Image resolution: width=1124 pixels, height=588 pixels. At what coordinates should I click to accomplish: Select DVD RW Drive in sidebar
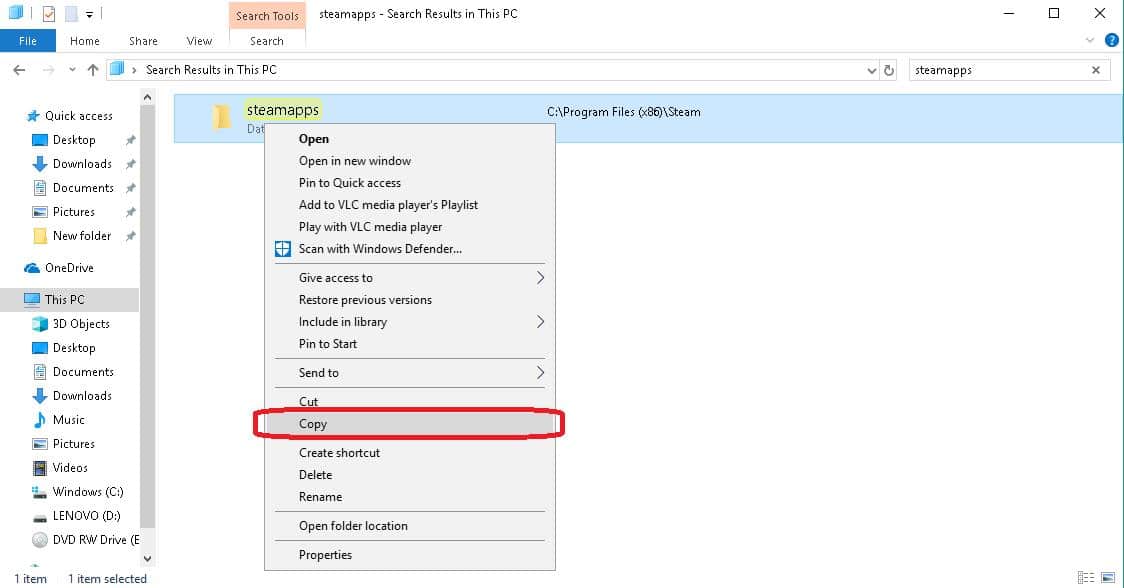(86, 540)
